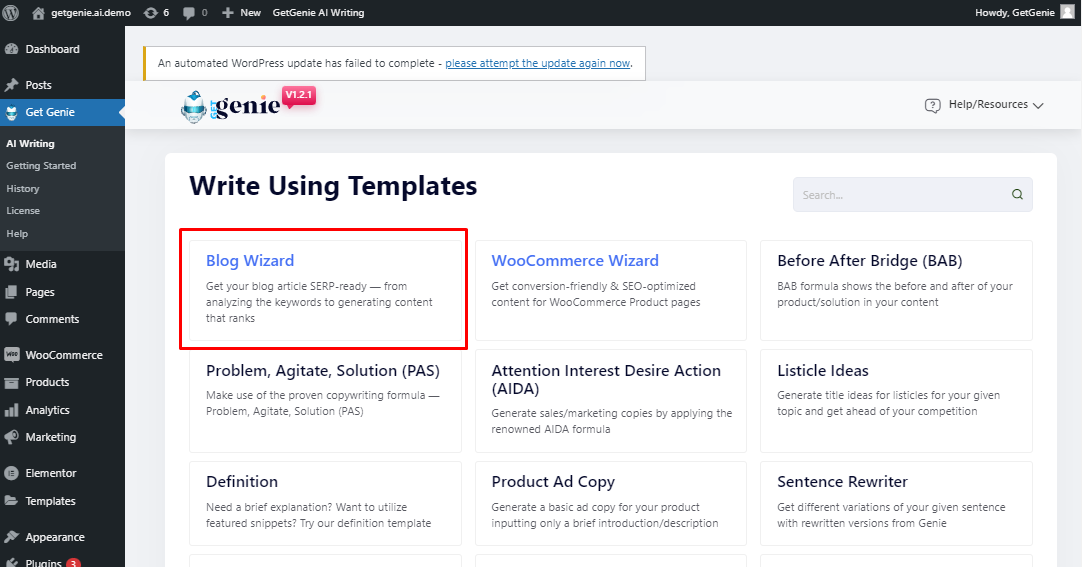Click the plus New icon
Viewport: 1082px width, 567px height.
(228, 12)
